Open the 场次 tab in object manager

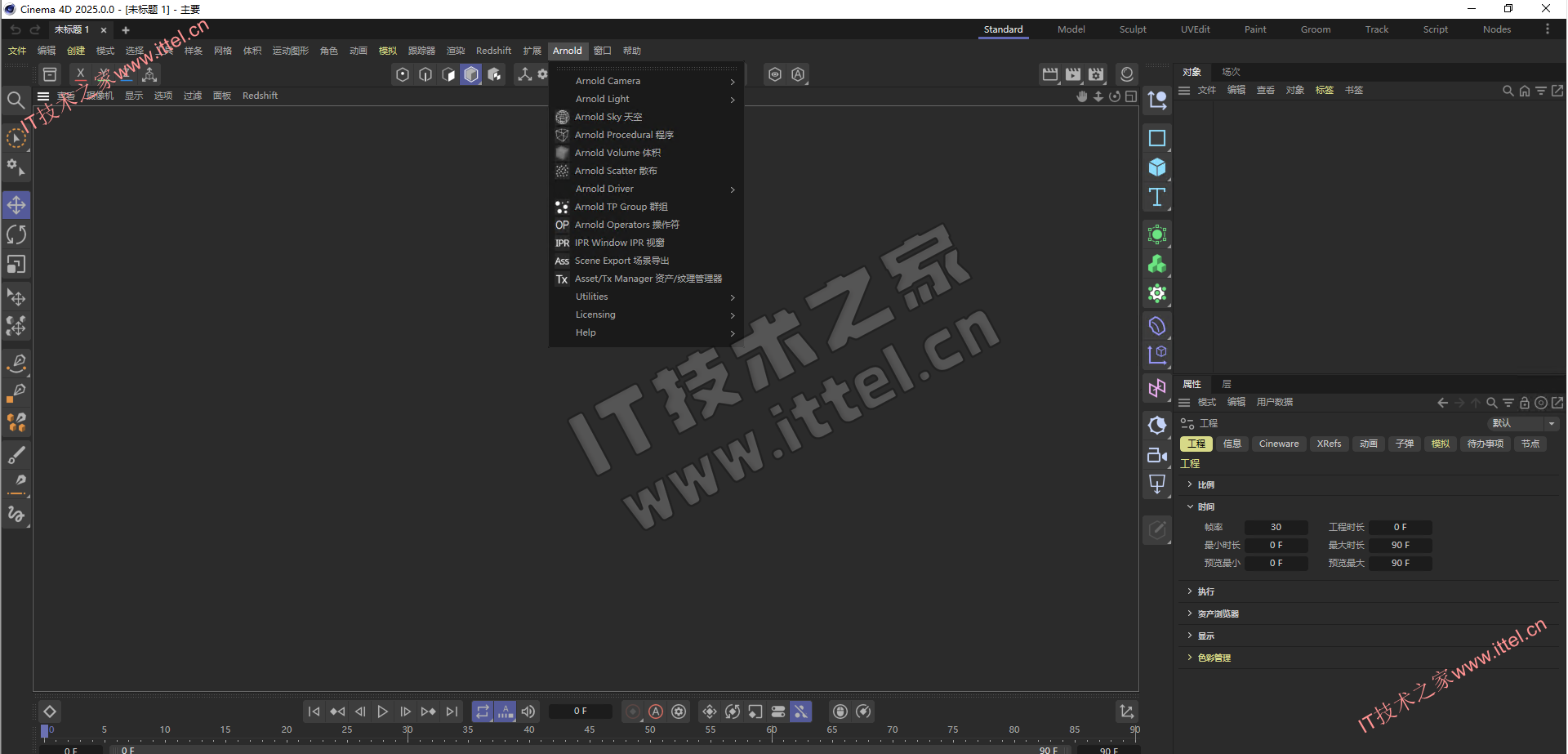pos(1231,72)
